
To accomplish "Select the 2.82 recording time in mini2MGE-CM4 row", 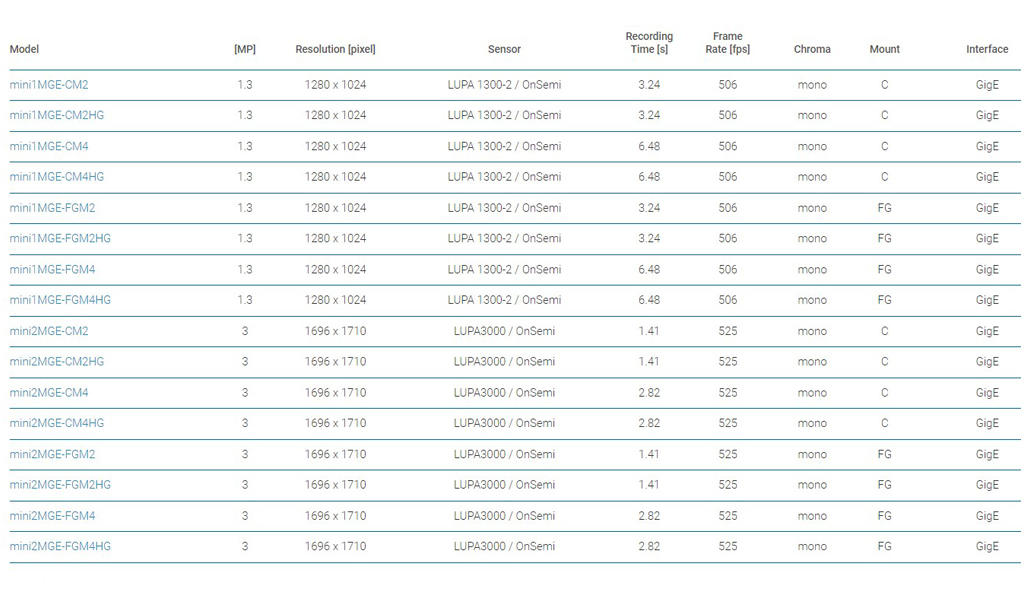I will tap(649, 393).
